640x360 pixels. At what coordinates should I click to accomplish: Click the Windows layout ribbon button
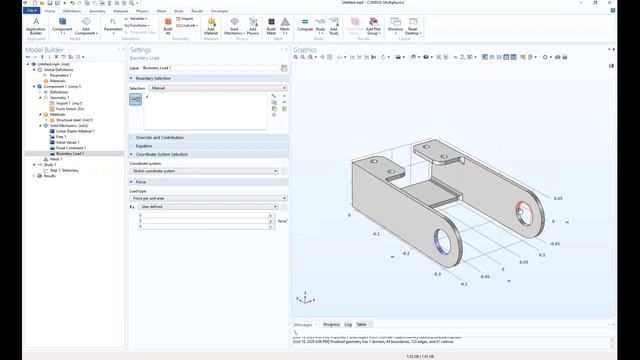click(395, 25)
